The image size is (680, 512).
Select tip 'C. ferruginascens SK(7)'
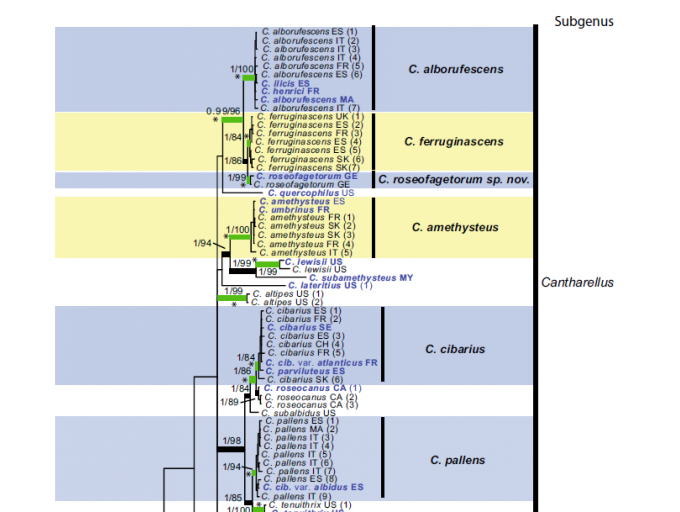coord(308,168)
